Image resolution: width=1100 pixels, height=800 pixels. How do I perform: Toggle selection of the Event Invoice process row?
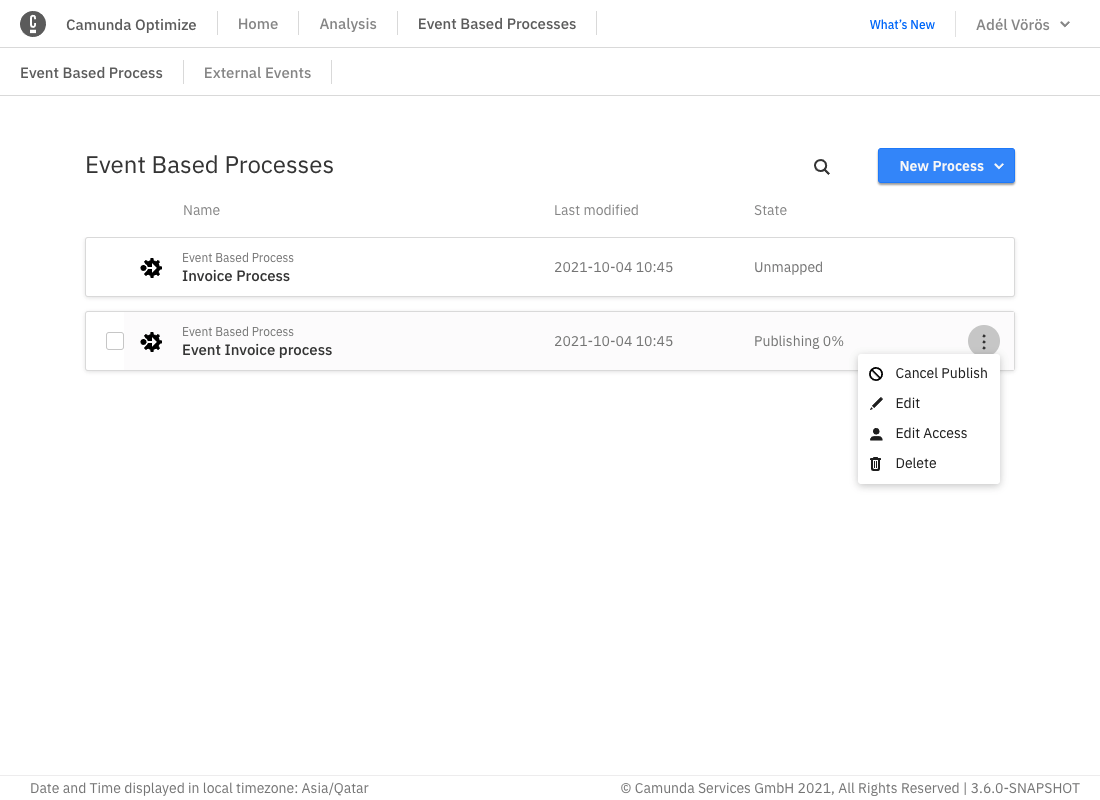[115, 341]
